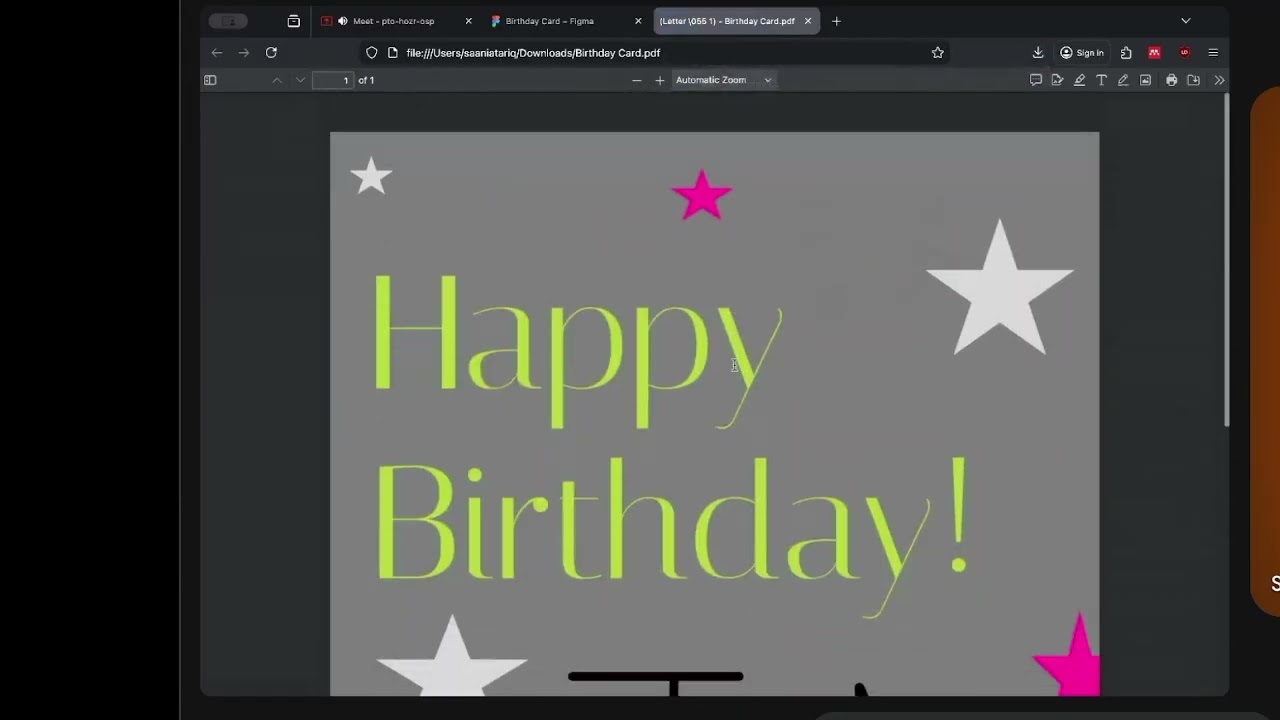Click the uBlock Origin extension icon
The image size is (1280, 720).
[1184, 52]
